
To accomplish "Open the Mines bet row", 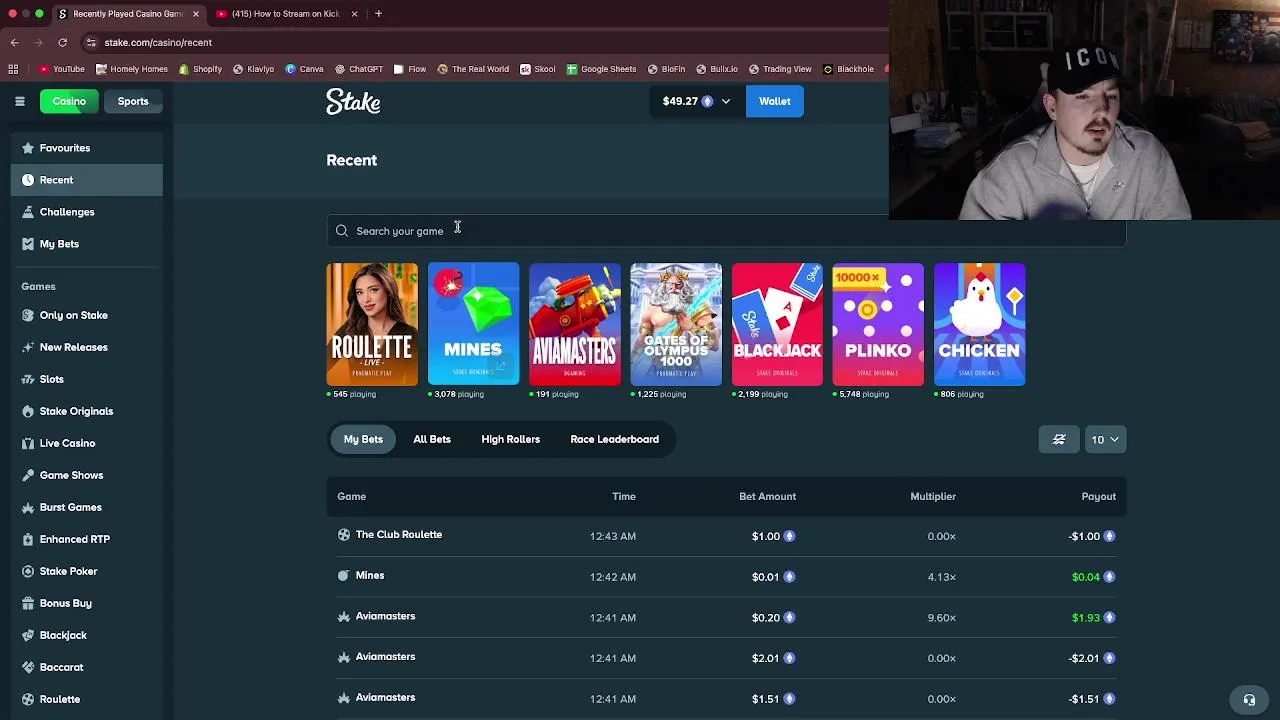I will 726,576.
